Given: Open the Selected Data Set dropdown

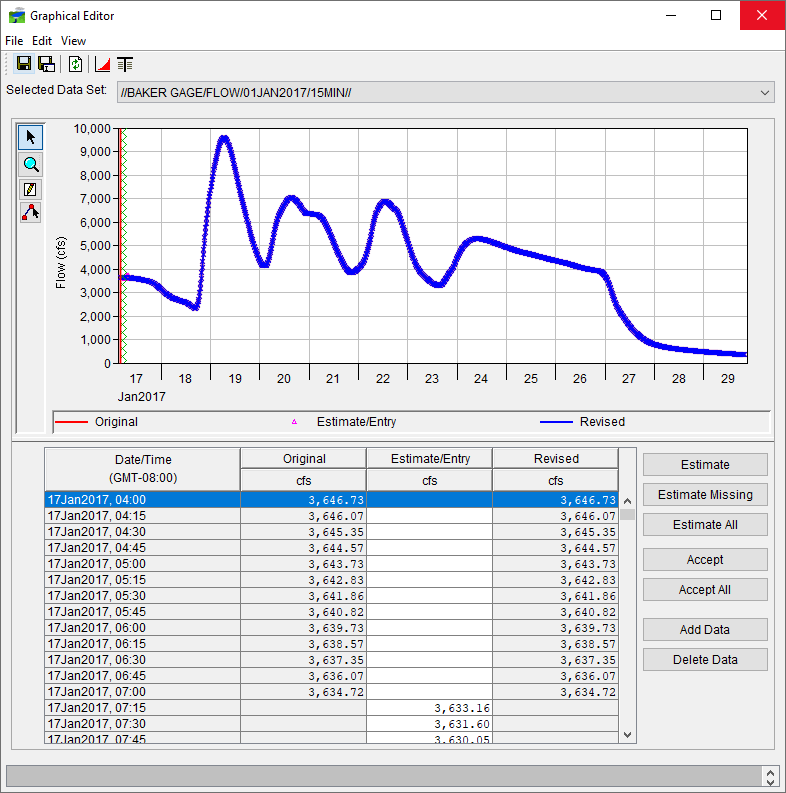Looking at the screenshot, I should point(446,93).
